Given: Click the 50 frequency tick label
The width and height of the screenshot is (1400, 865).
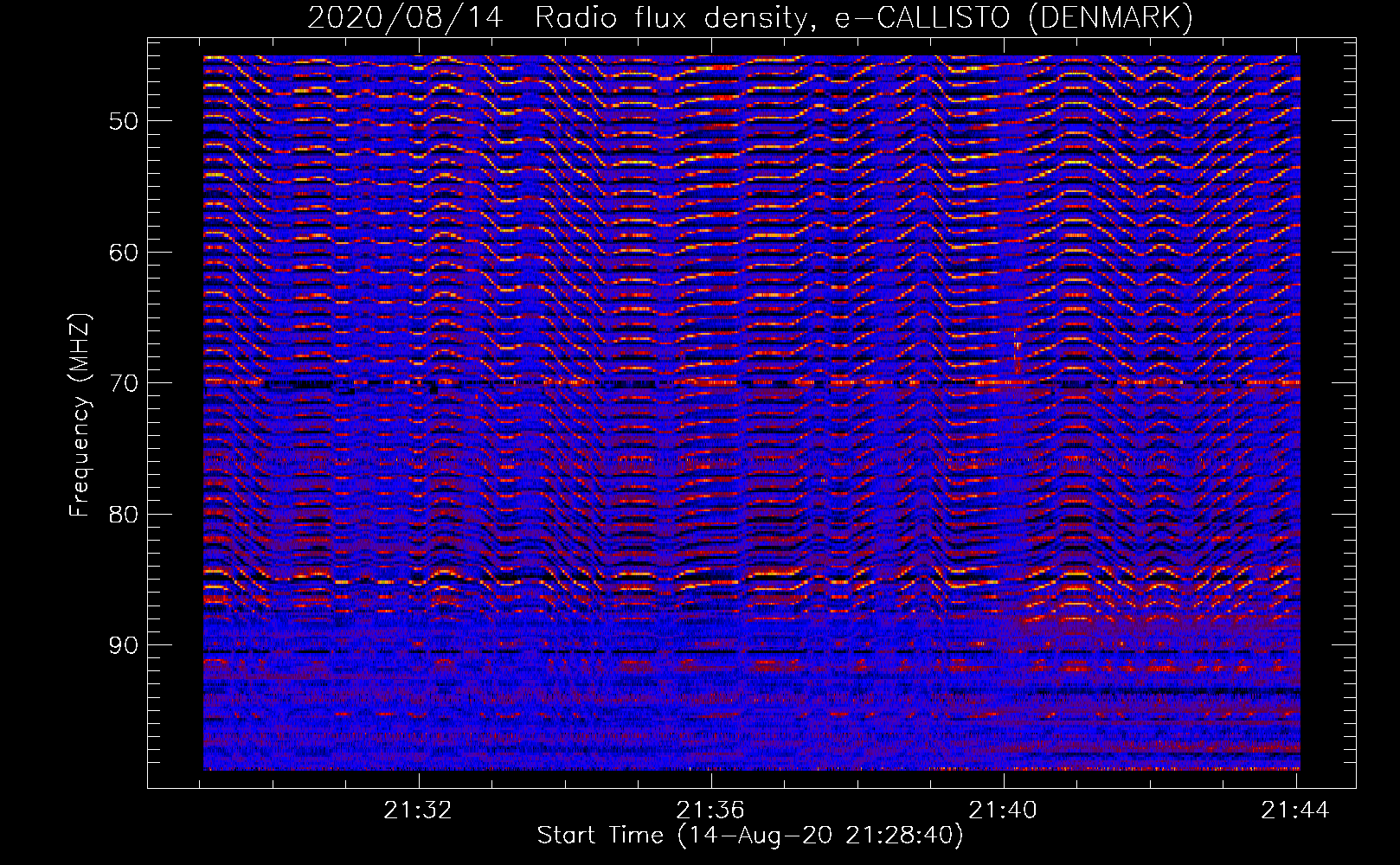Looking at the screenshot, I should tap(123, 121).
